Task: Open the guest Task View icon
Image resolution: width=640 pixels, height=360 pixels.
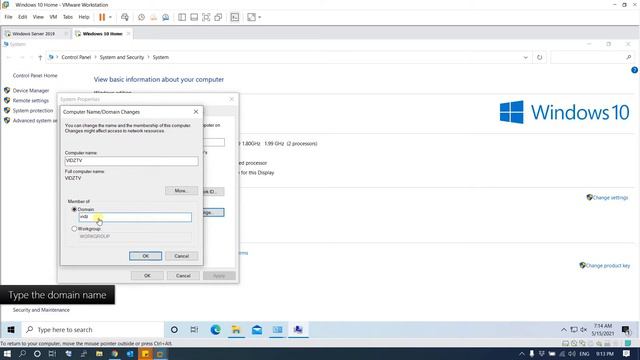Action: (194, 330)
